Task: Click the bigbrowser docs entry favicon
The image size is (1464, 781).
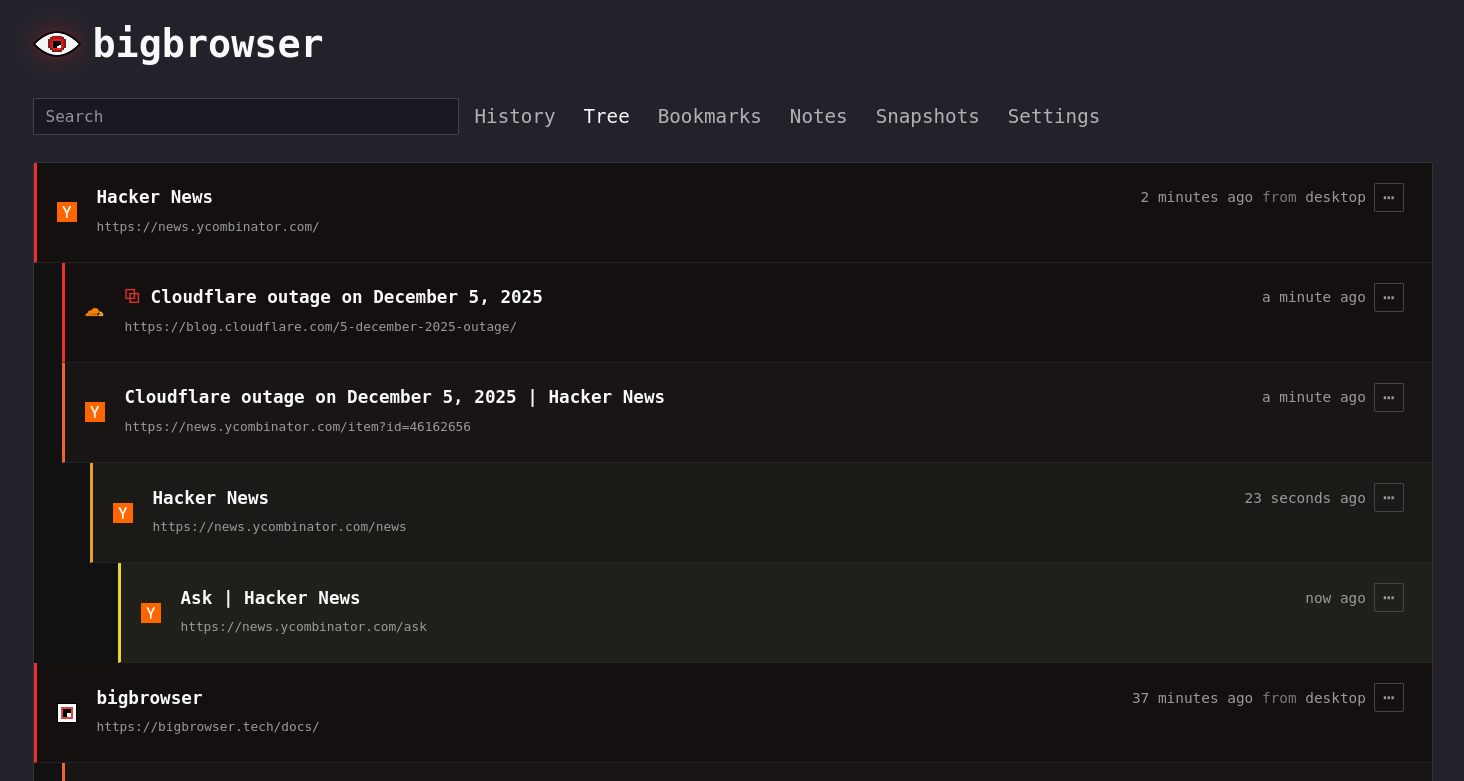Action: pyautogui.click(x=67, y=713)
